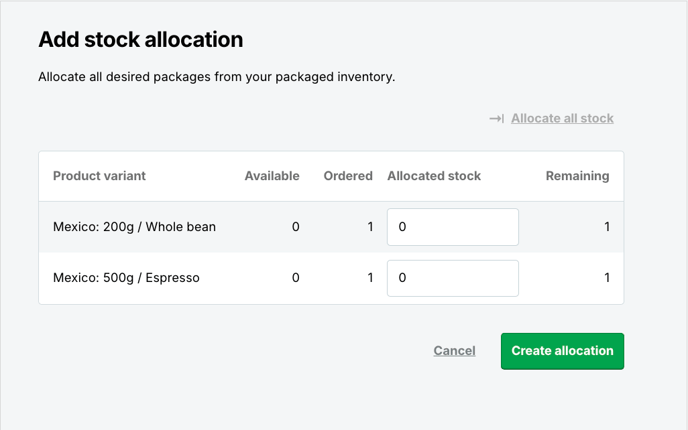Click the Ordered value for 500g Espresso

tap(370, 278)
